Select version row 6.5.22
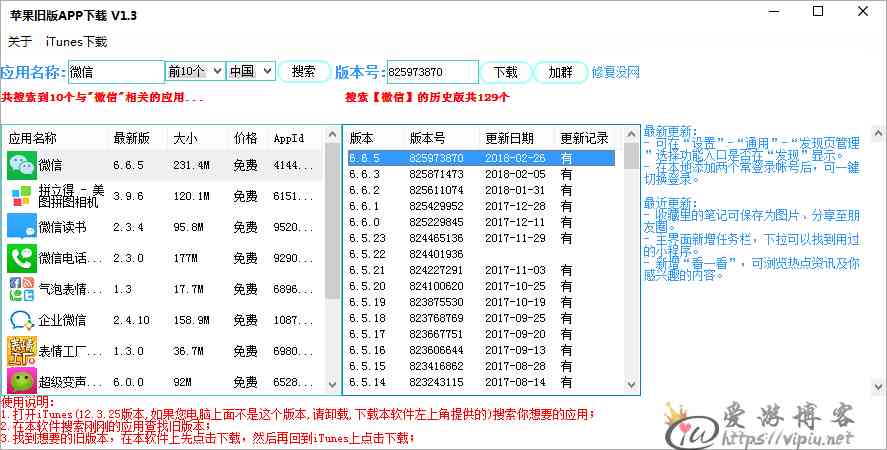 (481, 254)
